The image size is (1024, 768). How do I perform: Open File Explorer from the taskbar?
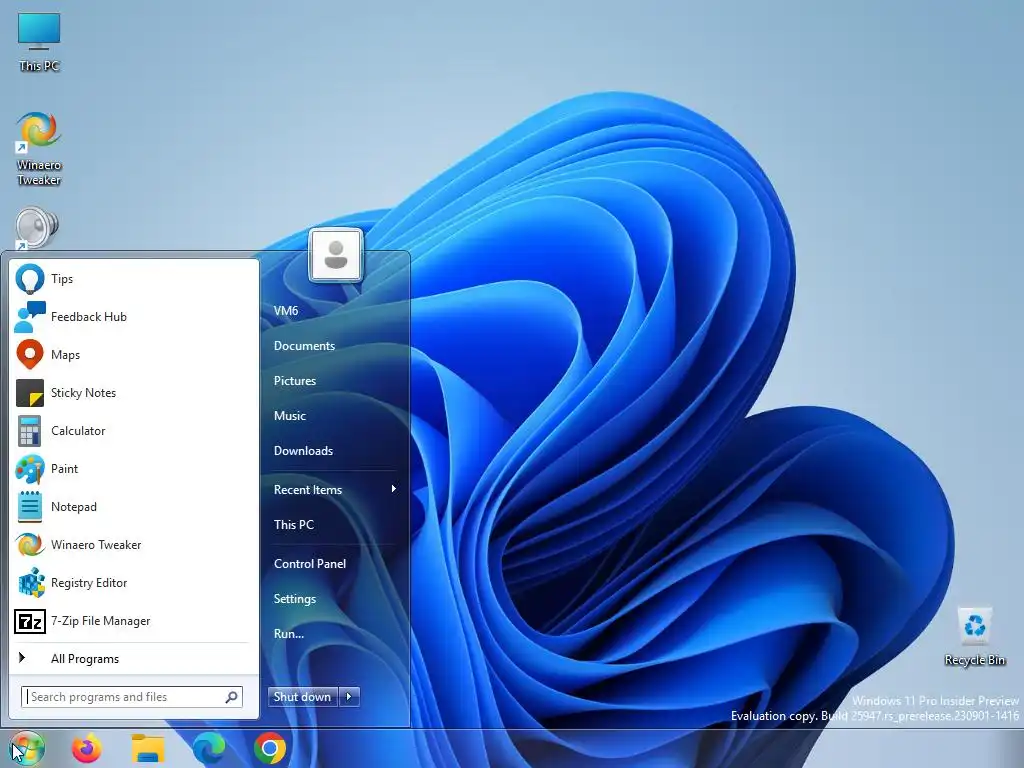pyautogui.click(x=148, y=748)
